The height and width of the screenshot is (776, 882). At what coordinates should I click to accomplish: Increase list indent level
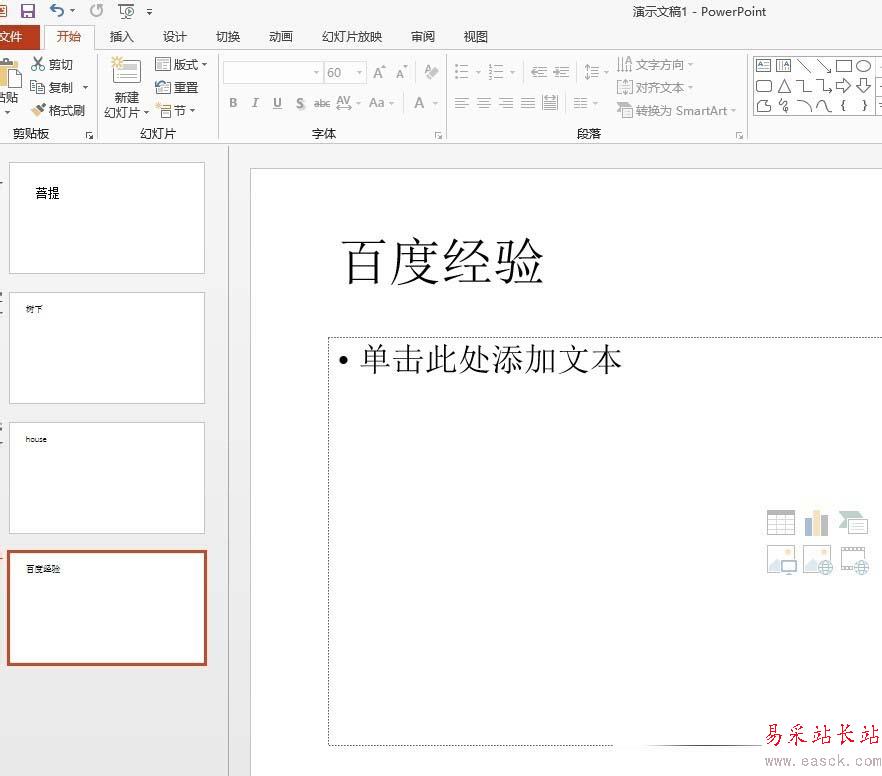[561, 72]
